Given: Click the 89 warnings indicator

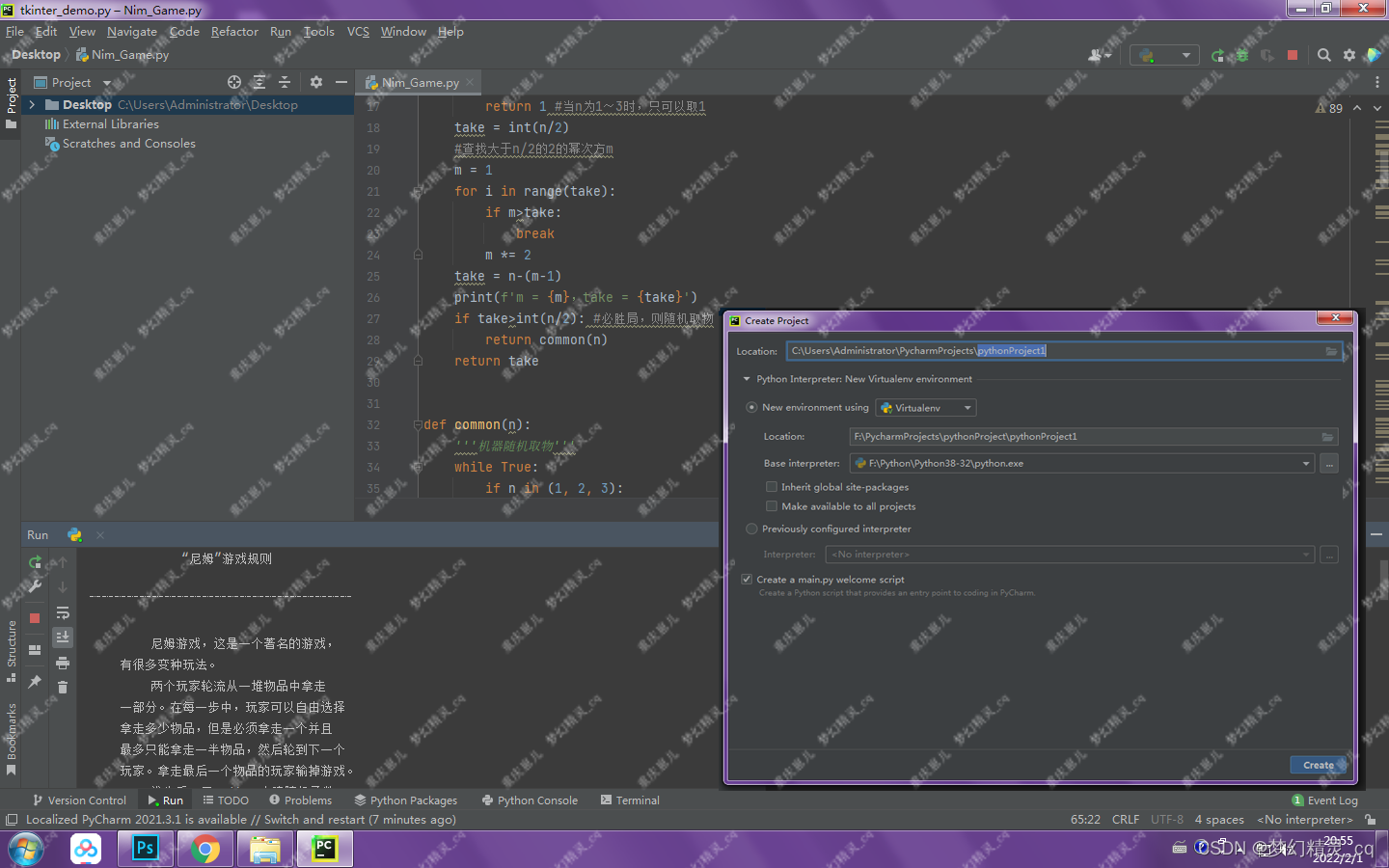Looking at the screenshot, I should tap(1329, 108).
